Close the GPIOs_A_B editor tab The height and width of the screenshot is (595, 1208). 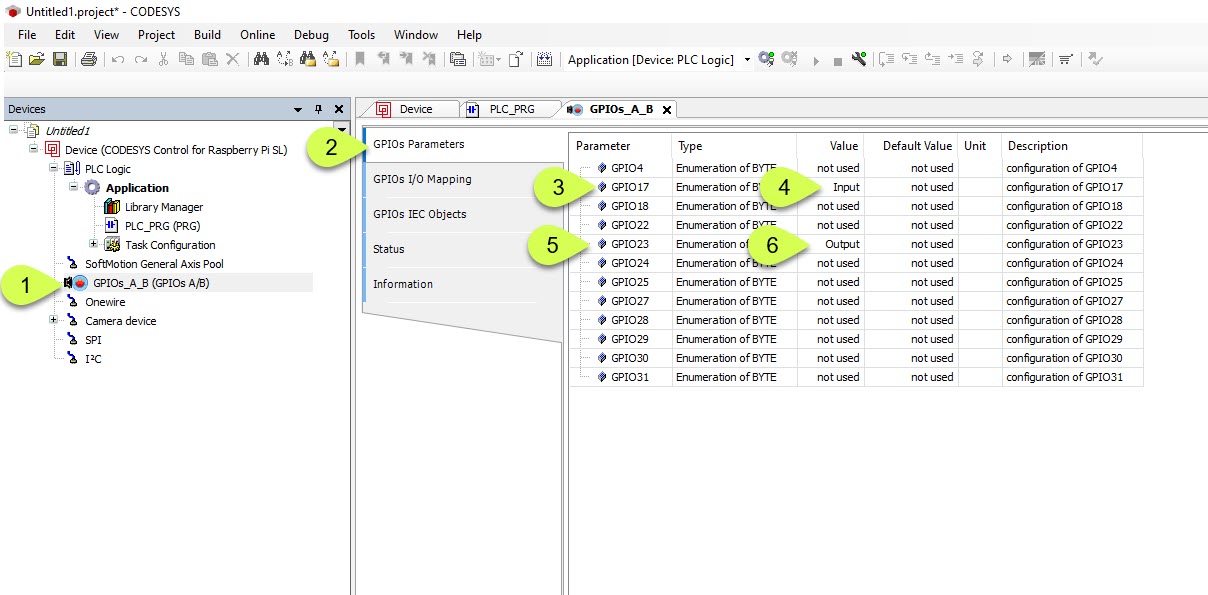(x=667, y=109)
